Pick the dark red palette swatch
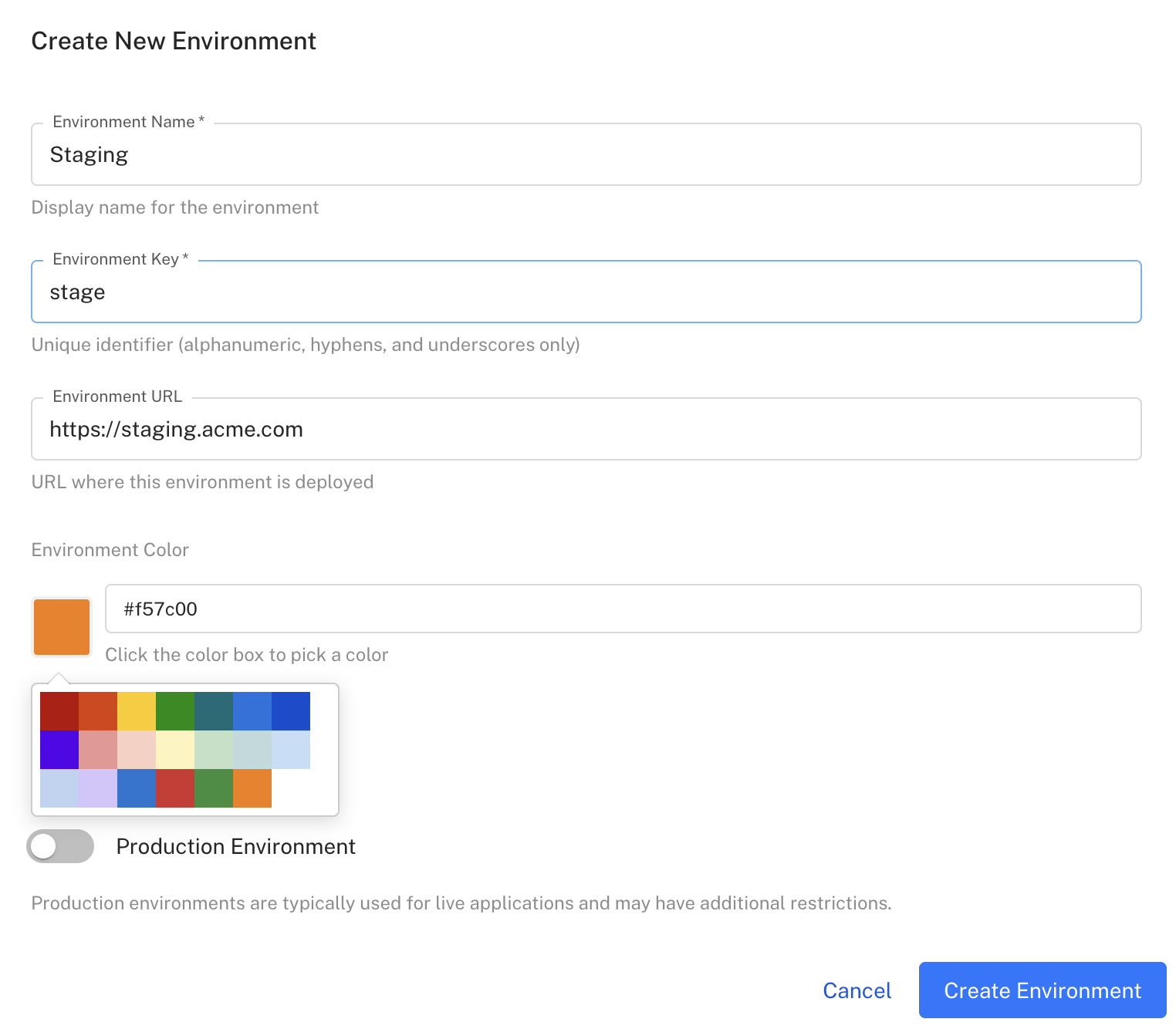This screenshot has width=1176, height=1029. (x=59, y=711)
